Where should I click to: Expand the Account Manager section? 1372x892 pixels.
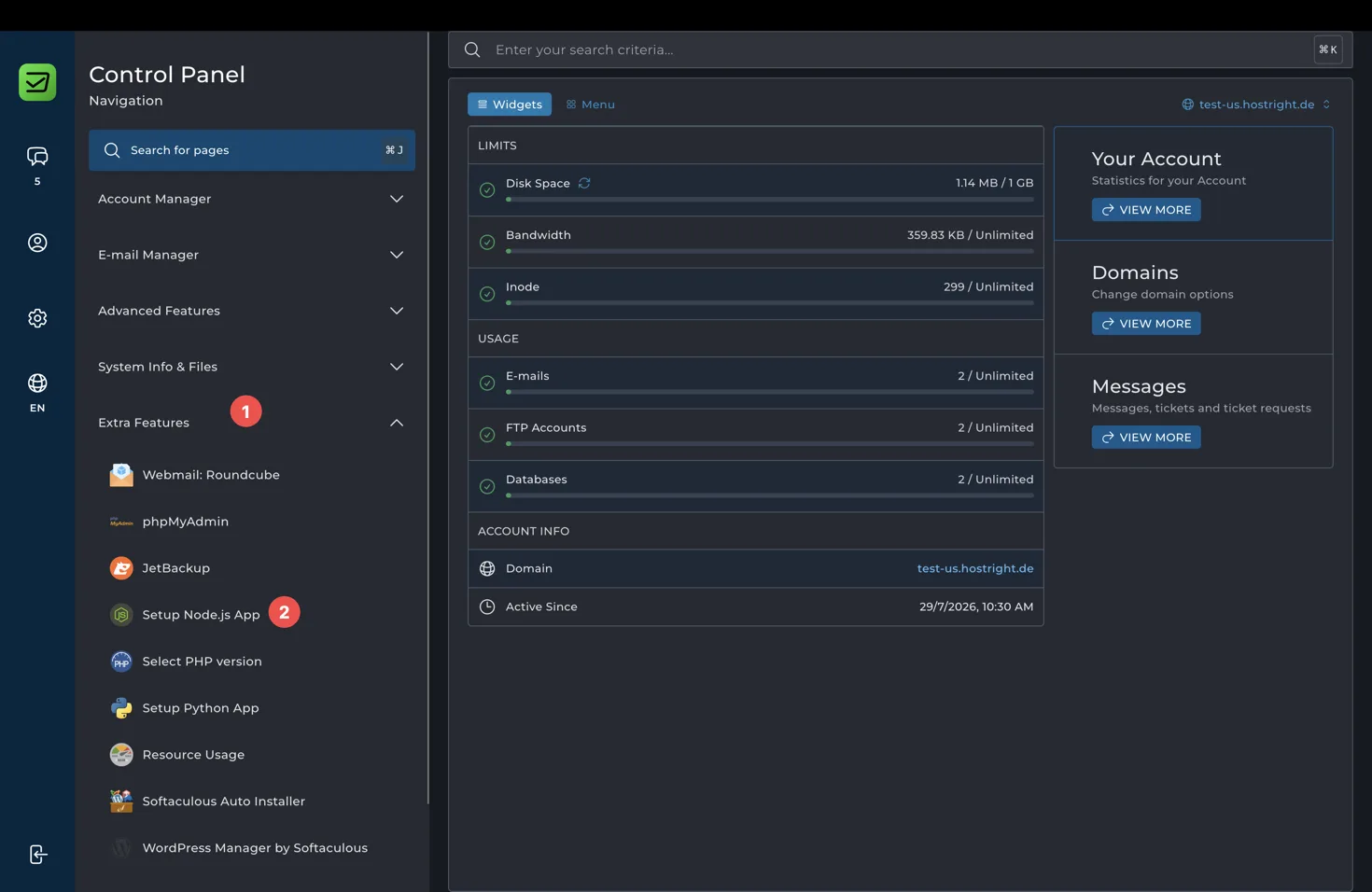(x=252, y=199)
